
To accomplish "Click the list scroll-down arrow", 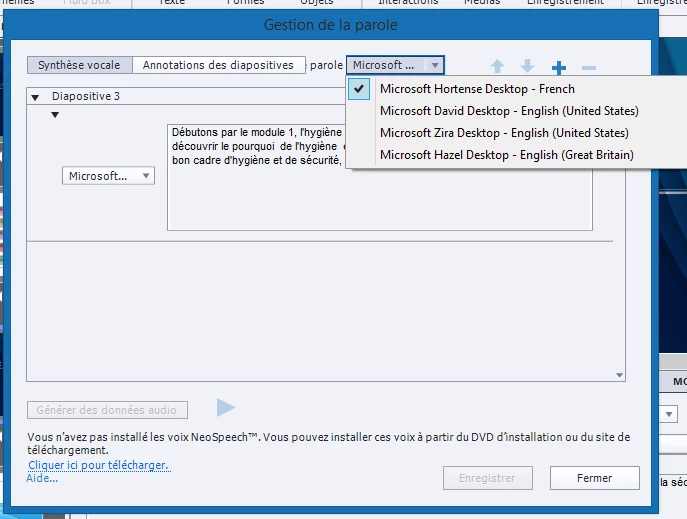I will point(620,375).
